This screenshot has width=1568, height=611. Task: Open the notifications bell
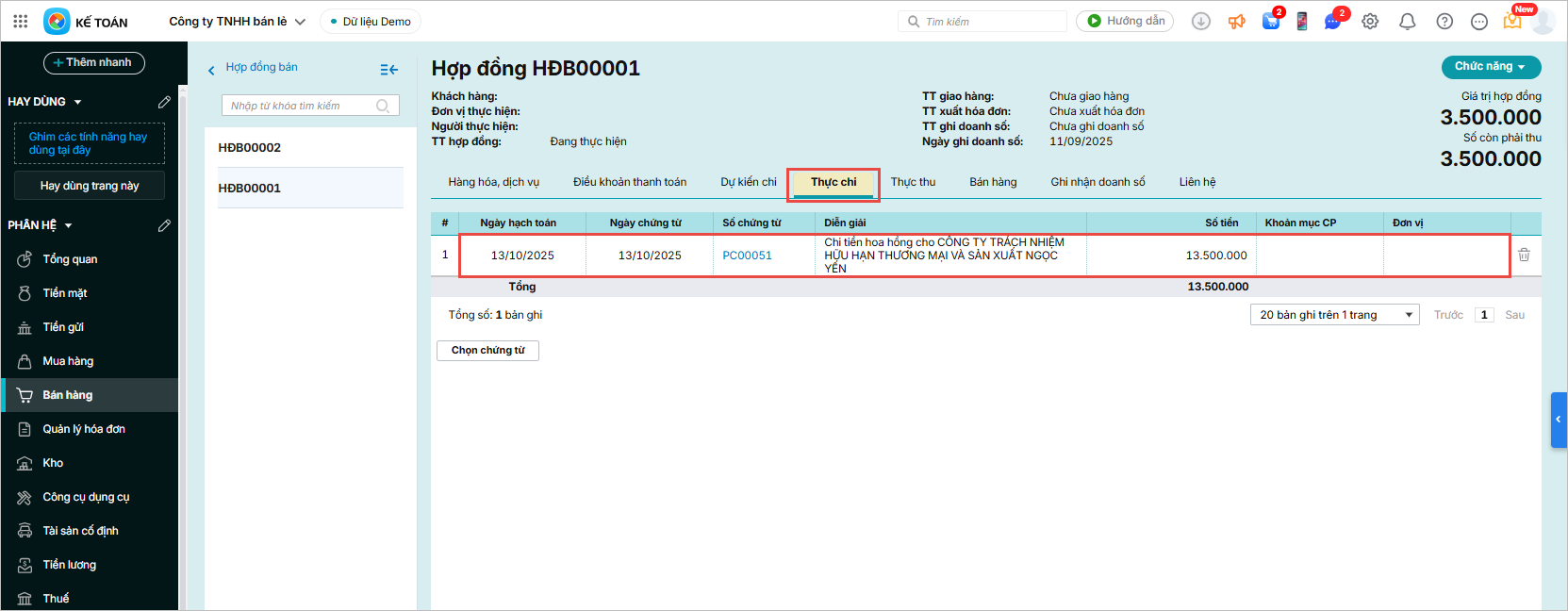pyautogui.click(x=1407, y=22)
